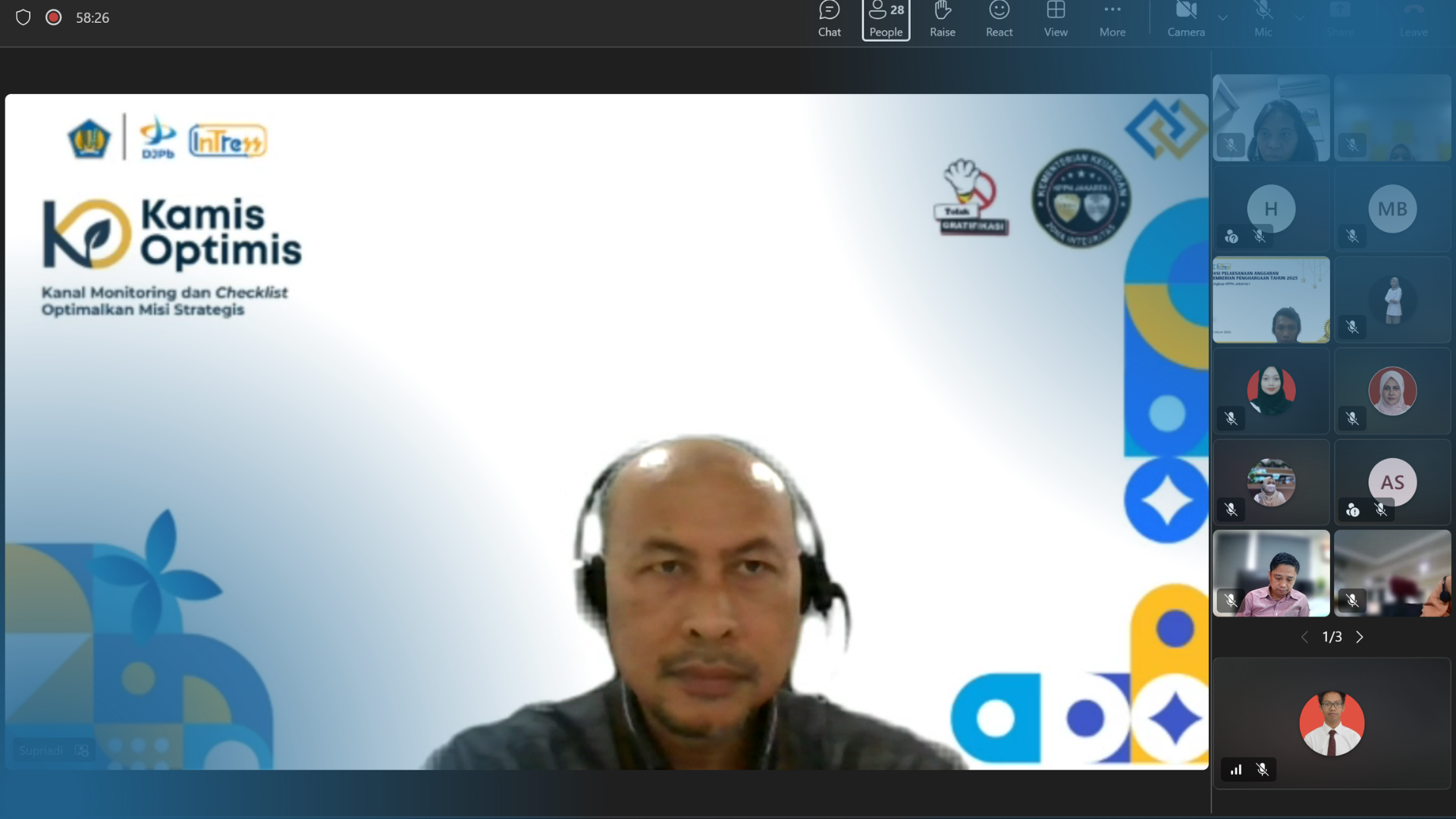The image size is (1456, 819).
Task: Open the React emoji menu
Action: [x=999, y=20]
